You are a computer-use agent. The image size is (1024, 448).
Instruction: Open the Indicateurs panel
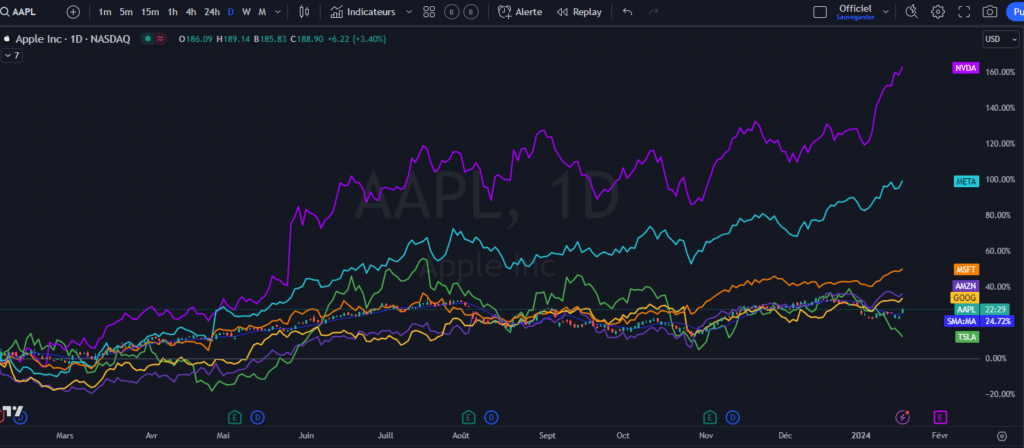[x=363, y=12]
